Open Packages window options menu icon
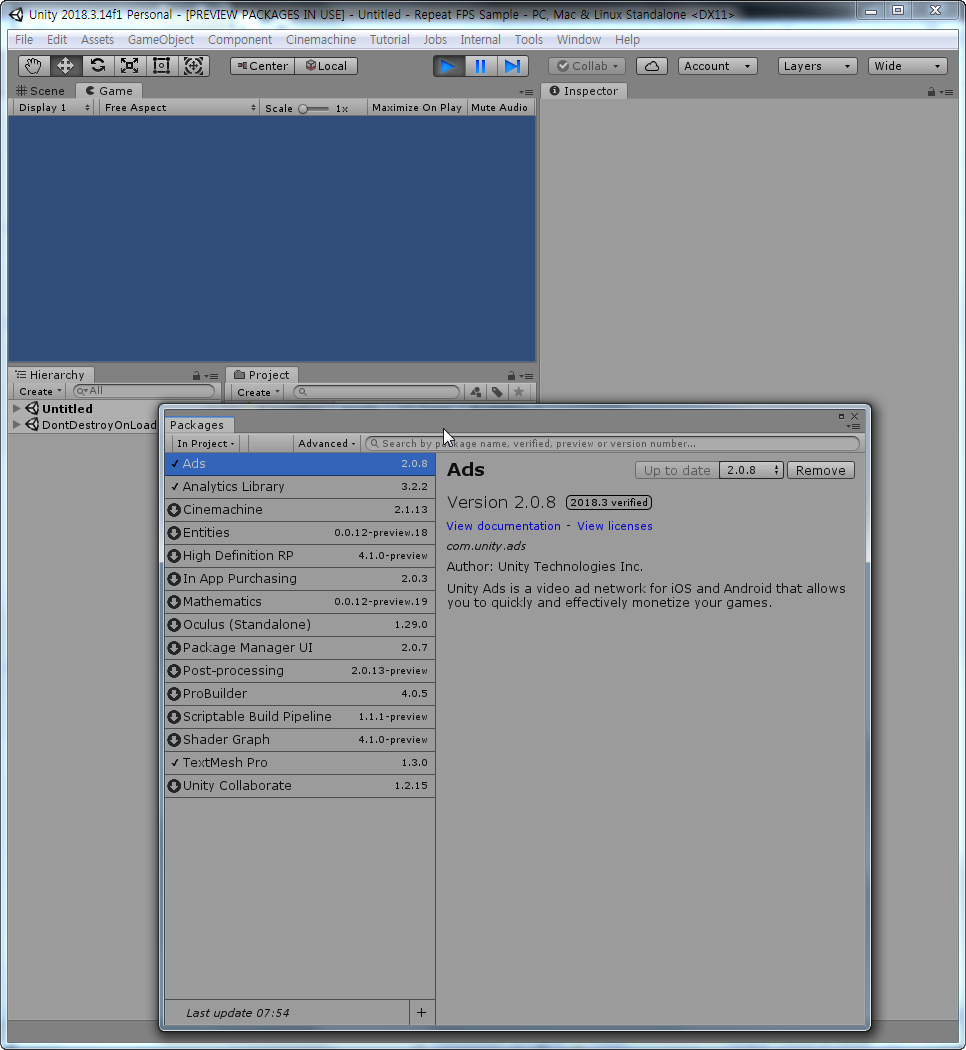Image resolution: width=966 pixels, height=1050 pixels. click(853, 427)
